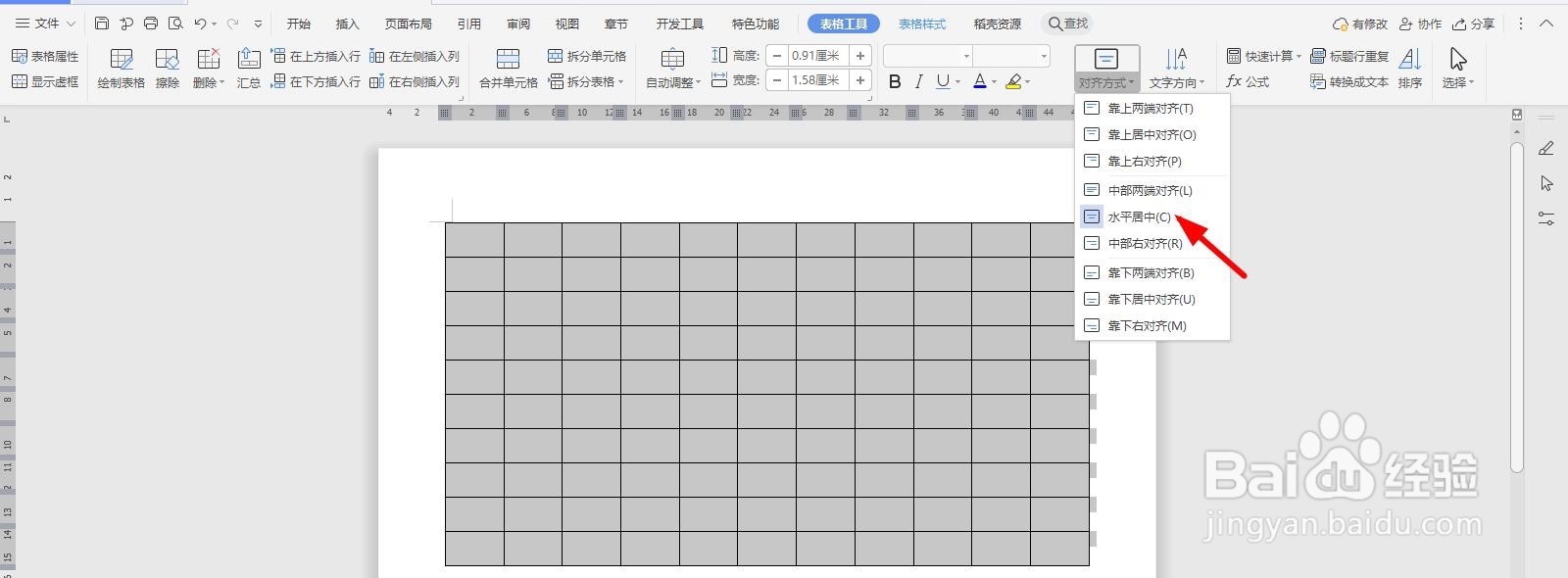1568x578 pixels.
Task: Choose Top Justify (靠上两端对齐) alignment
Action: click(x=1152, y=108)
